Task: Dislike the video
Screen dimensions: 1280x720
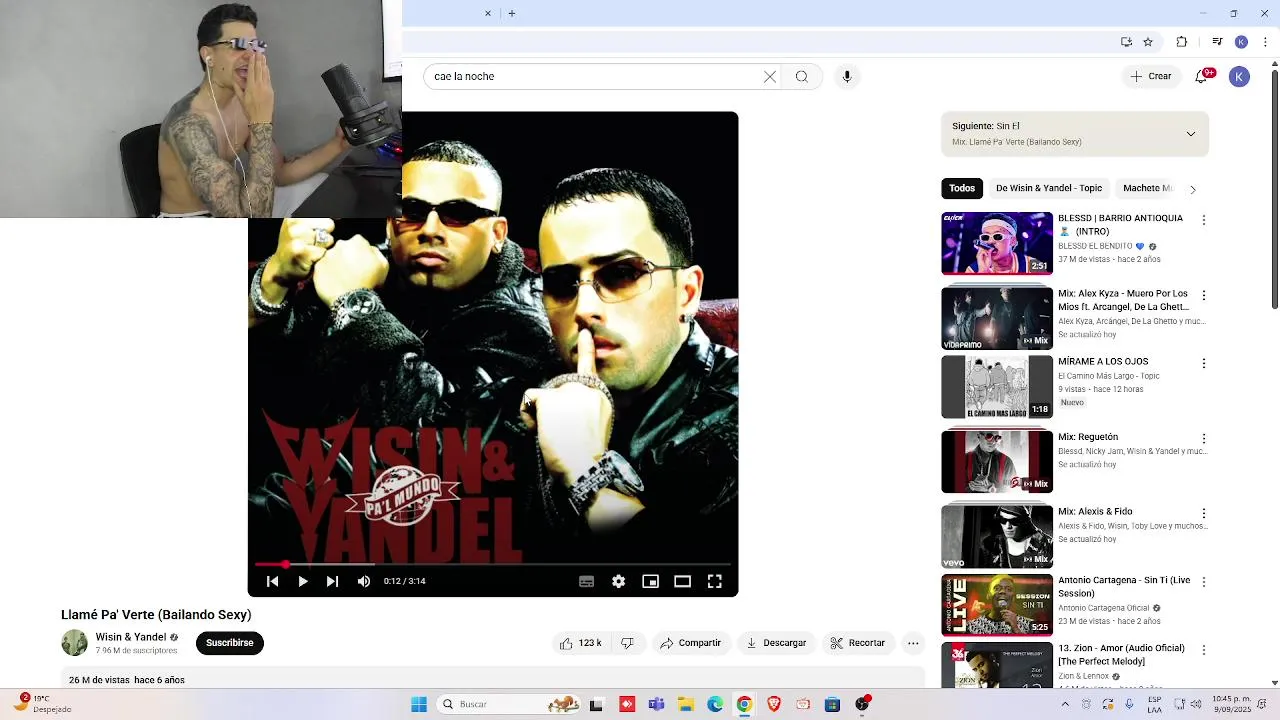Action: pos(627,643)
